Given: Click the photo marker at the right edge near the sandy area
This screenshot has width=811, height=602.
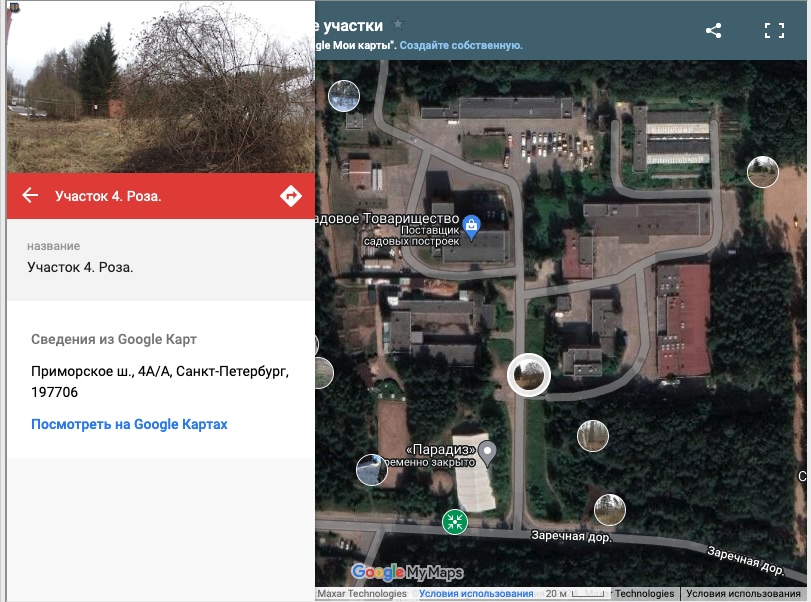Looking at the screenshot, I should (763, 172).
